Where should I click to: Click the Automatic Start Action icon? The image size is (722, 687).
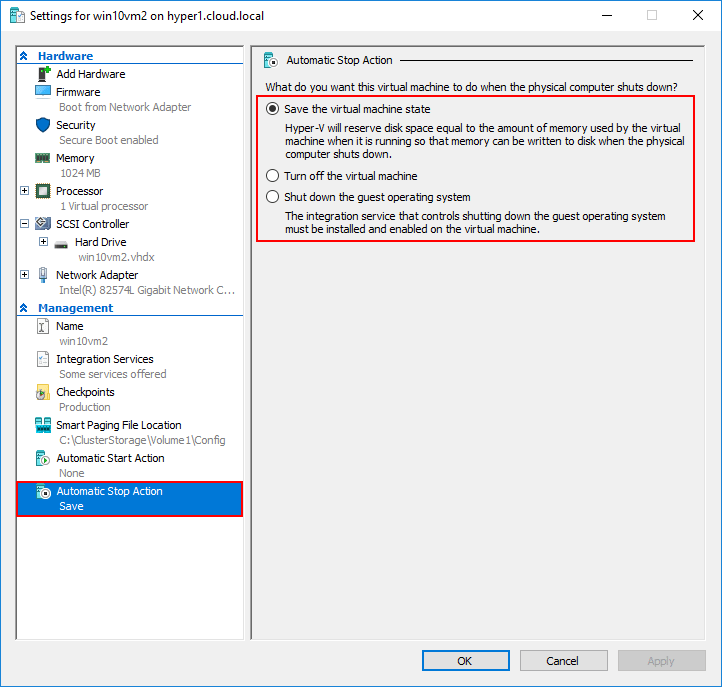[43, 458]
